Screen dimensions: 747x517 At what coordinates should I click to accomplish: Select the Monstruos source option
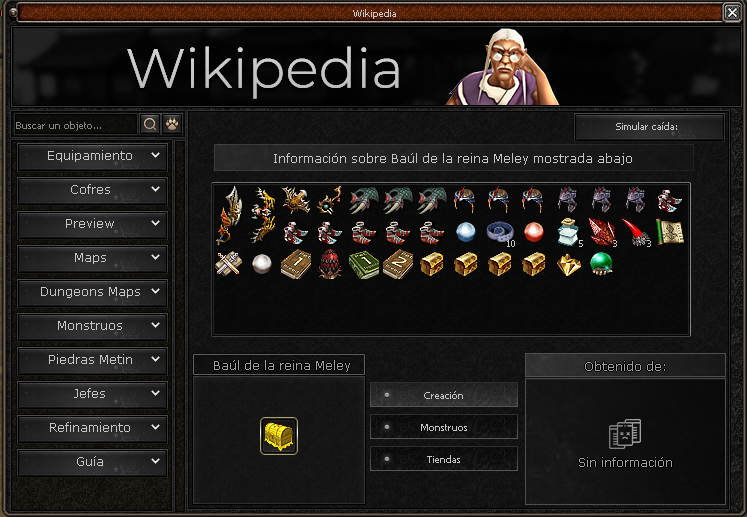click(444, 427)
